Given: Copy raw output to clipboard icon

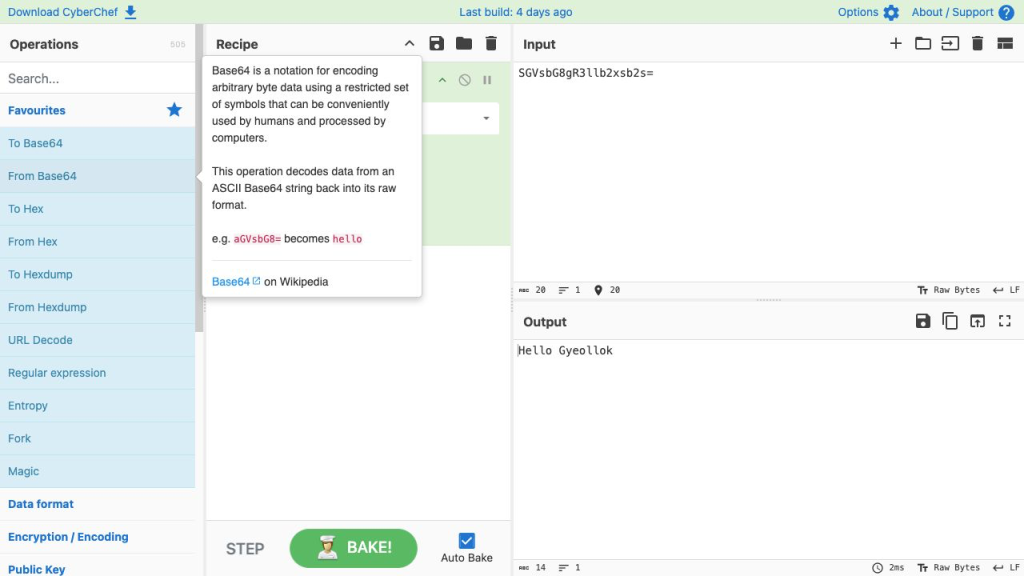Looking at the screenshot, I should (x=950, y=321).
